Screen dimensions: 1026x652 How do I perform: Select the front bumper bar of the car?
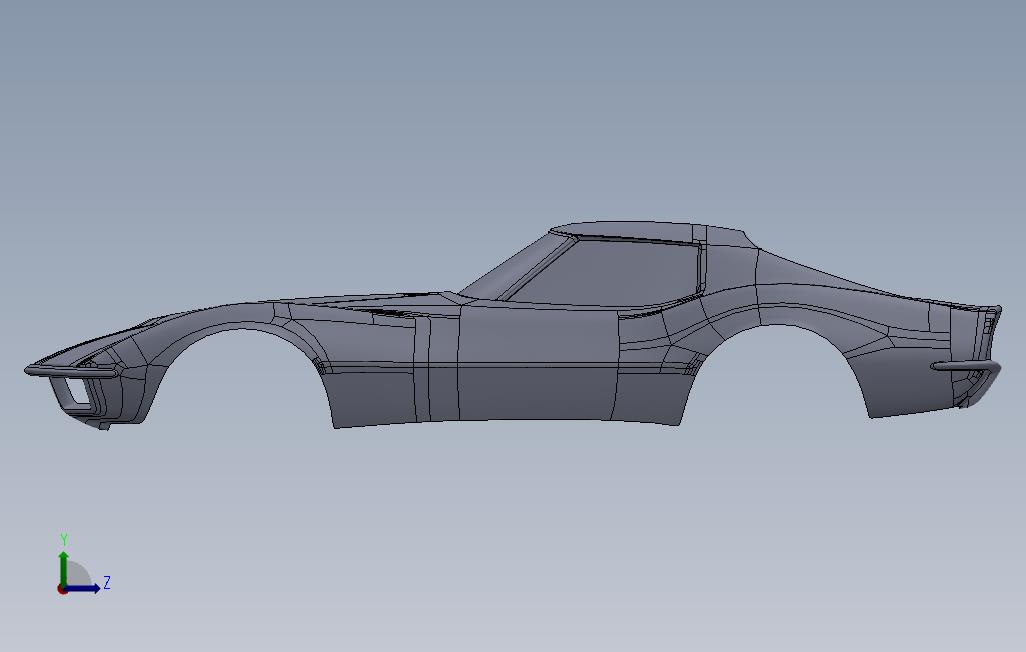(x=72, y=372)
